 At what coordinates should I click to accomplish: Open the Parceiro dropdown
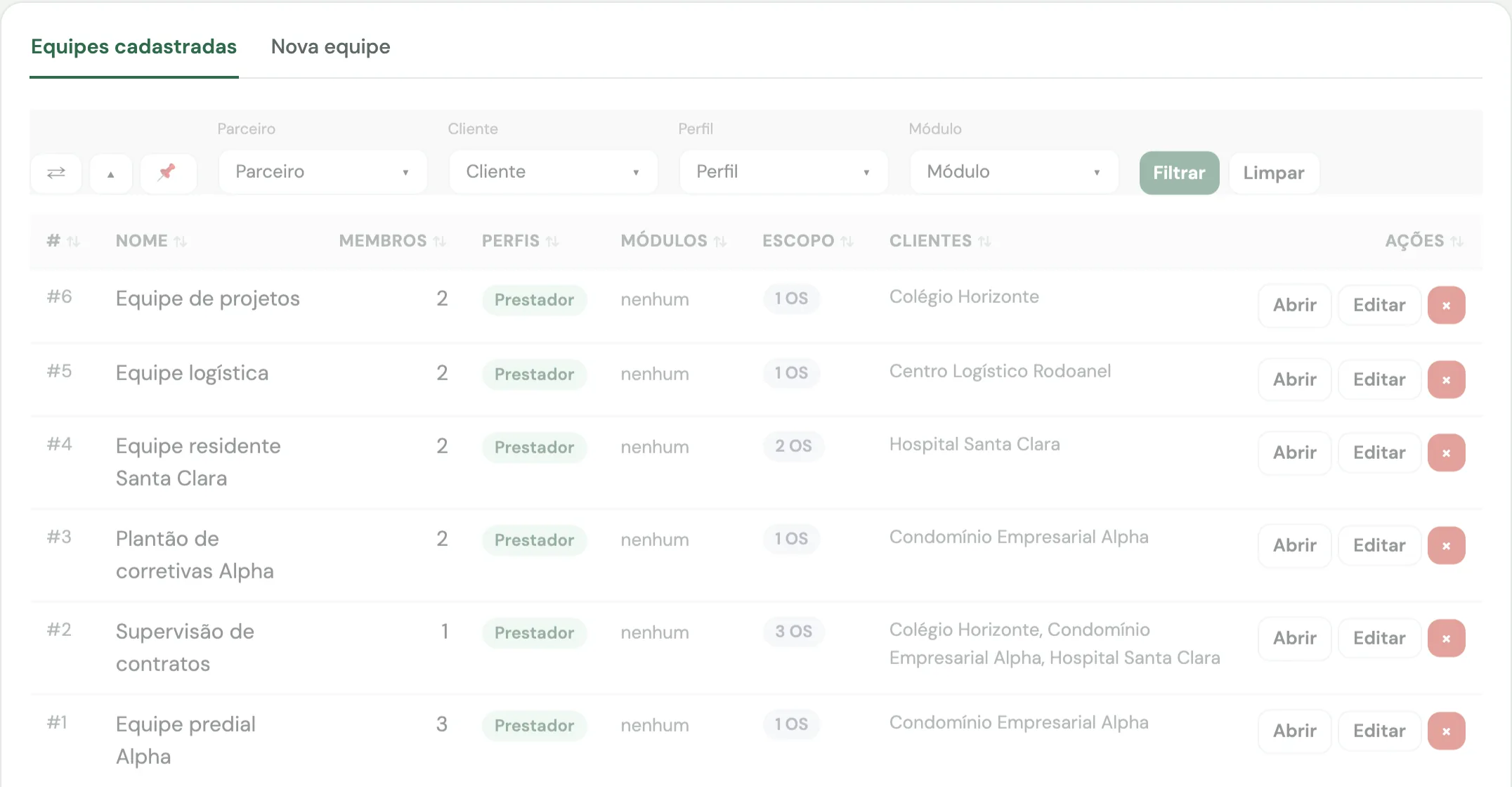coord(322,172)
